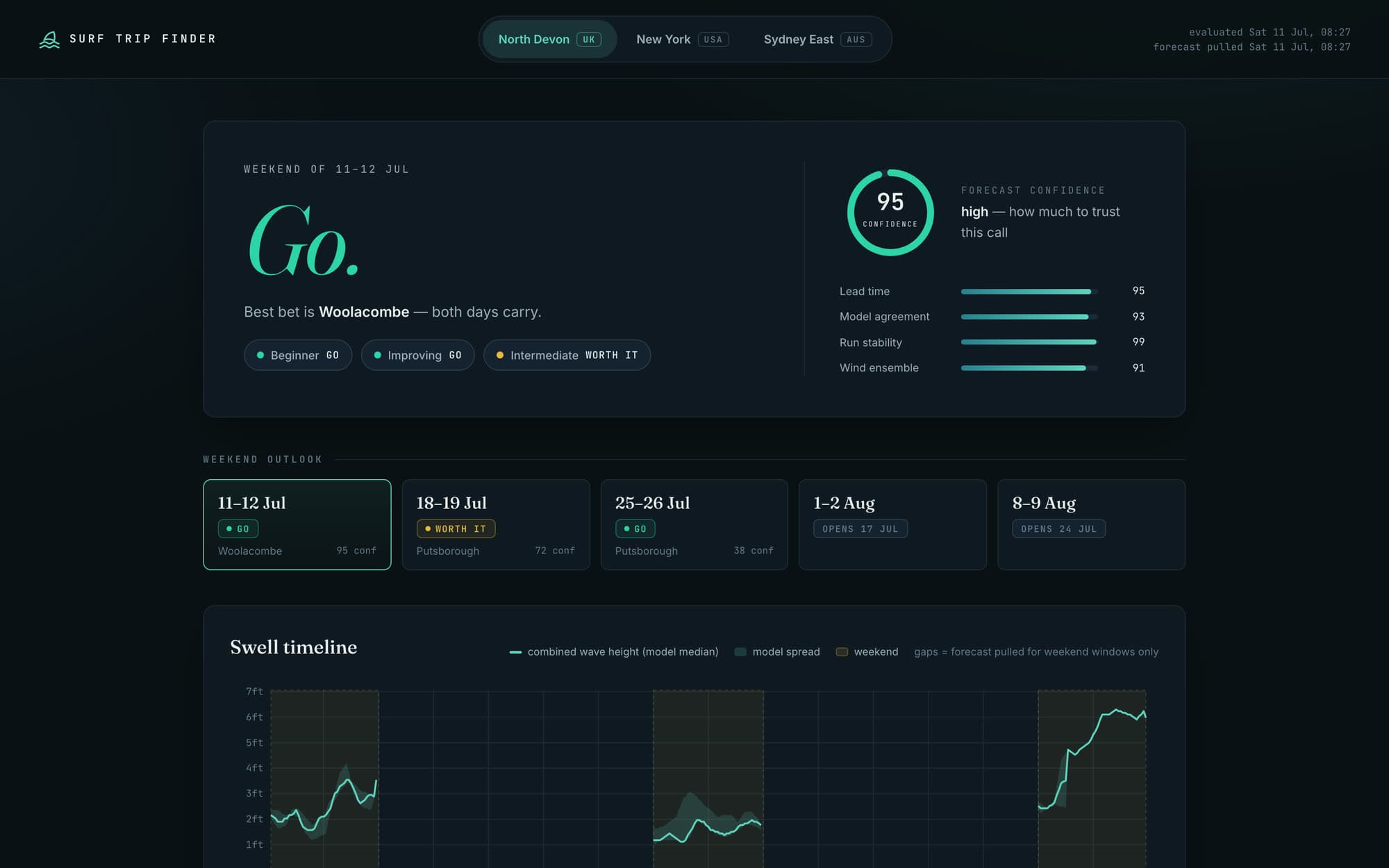Click the FORECAST CONFIDENCE label
Viewport: 1389px width, 868px height.
point(1033,190)
